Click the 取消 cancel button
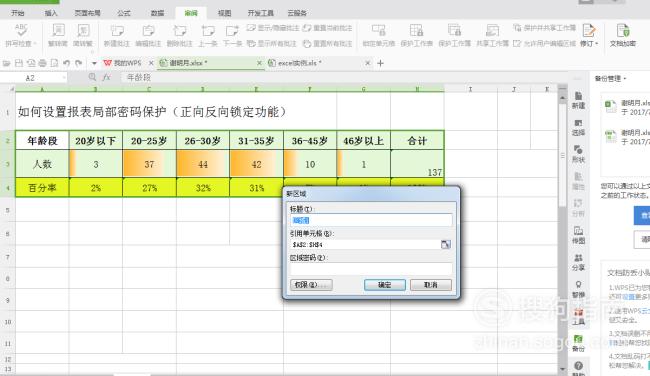 [x=431, y=285]
